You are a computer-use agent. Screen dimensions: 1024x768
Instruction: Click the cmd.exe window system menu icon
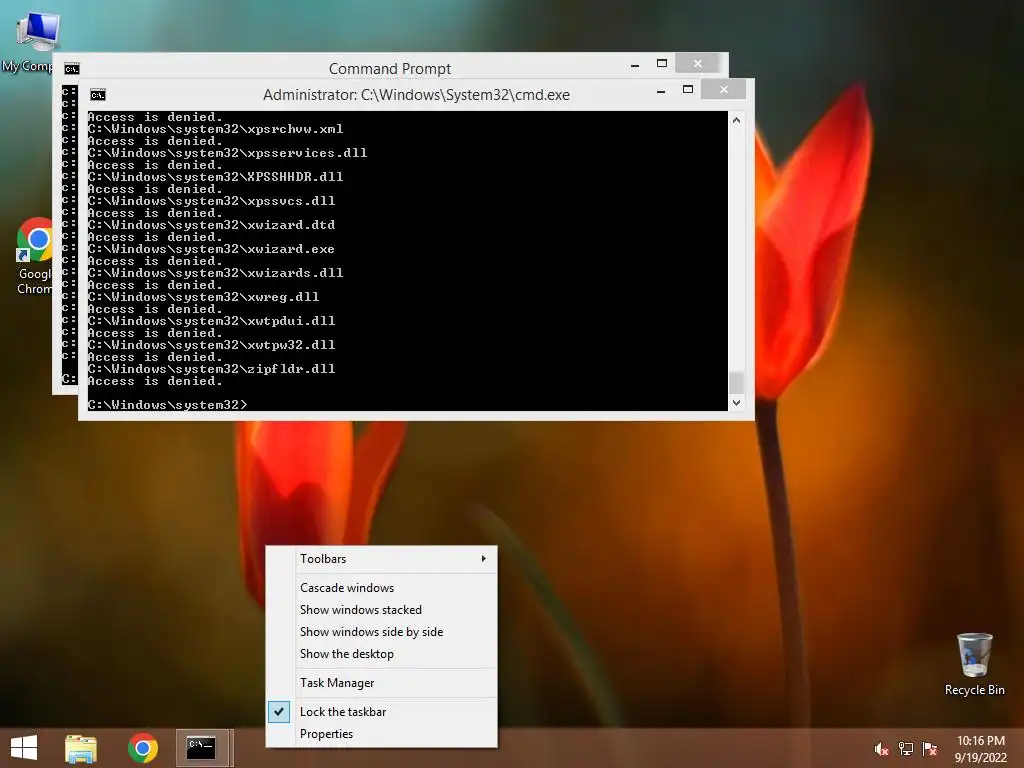(x=98, y=95)
